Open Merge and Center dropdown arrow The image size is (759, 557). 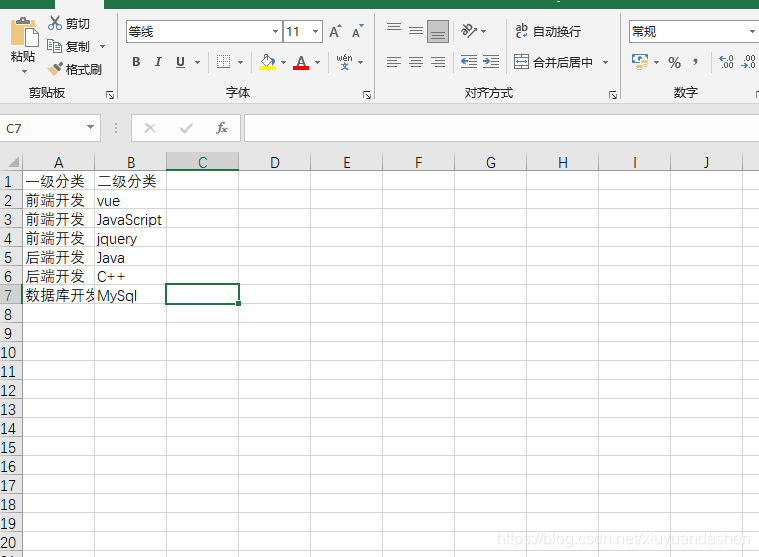click(x=605, y=62)
